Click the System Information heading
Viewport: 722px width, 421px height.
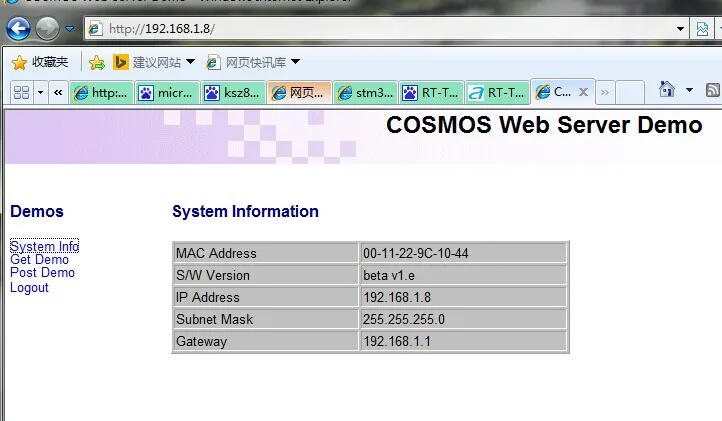245,211
